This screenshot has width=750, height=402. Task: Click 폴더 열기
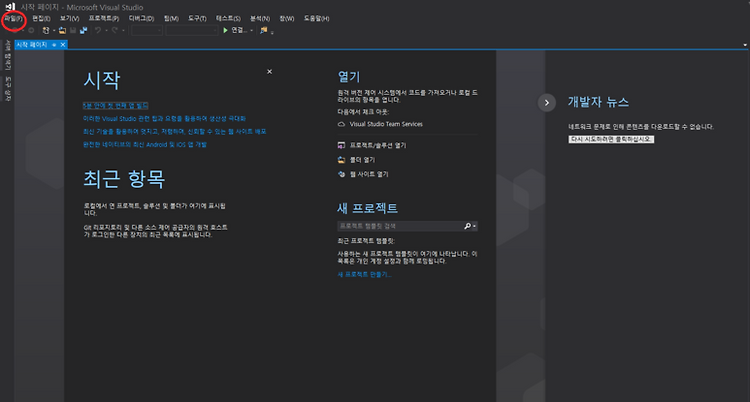pyautogui.click(x=362, y=160)
